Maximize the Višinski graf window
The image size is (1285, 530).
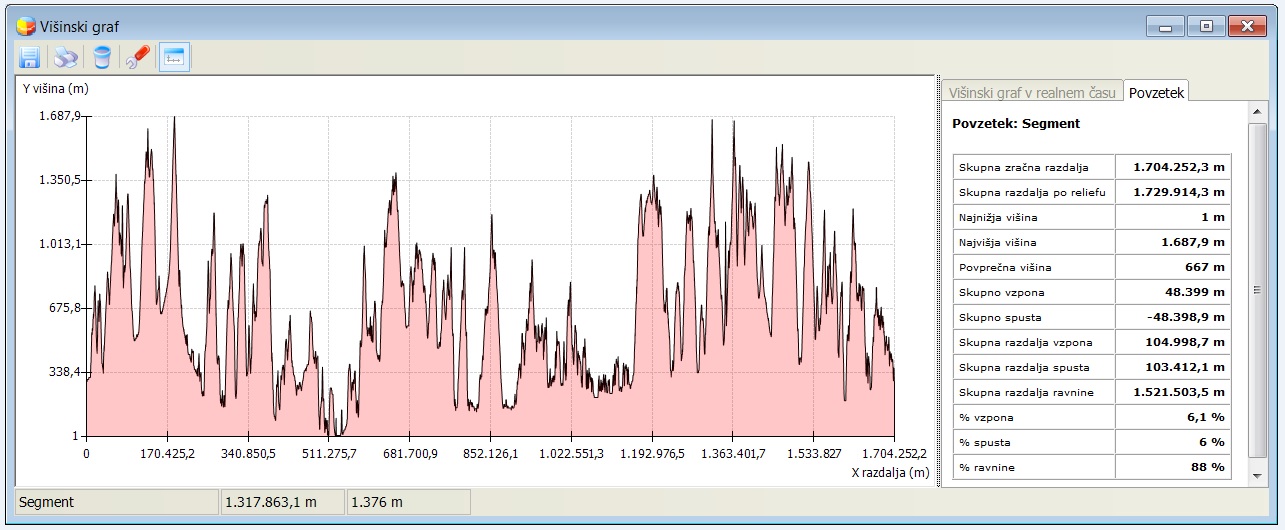1206,27
